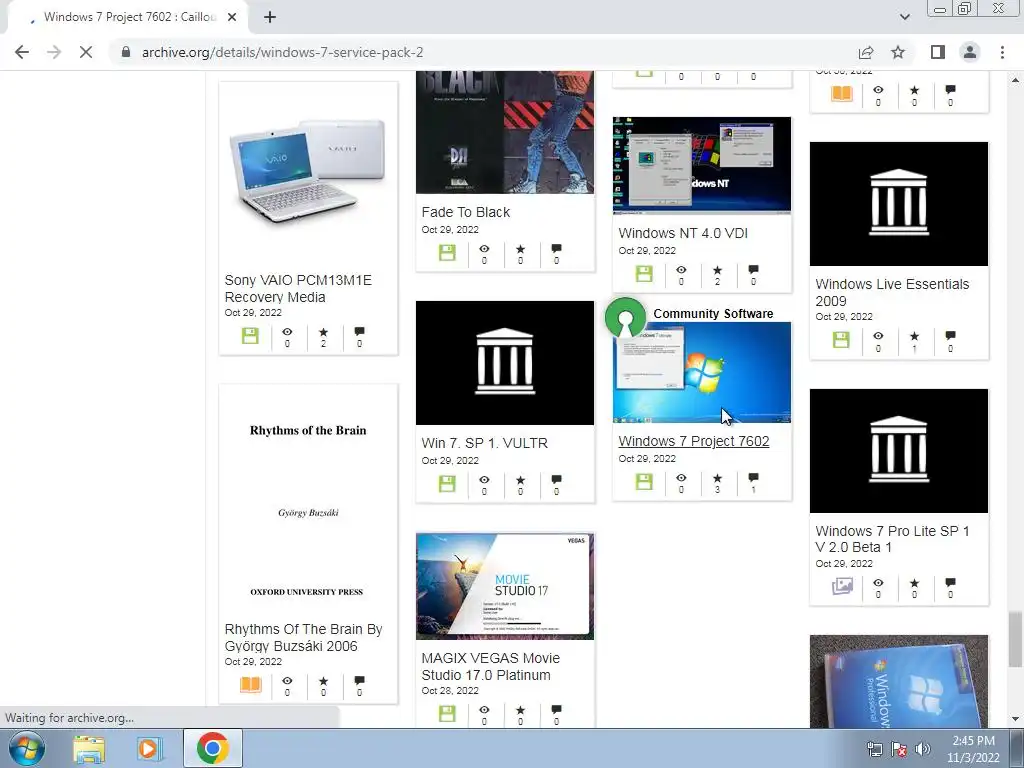This screenshot has width=1024, height=768.
Task: Share this page icon in address bar
Action: 866,52
